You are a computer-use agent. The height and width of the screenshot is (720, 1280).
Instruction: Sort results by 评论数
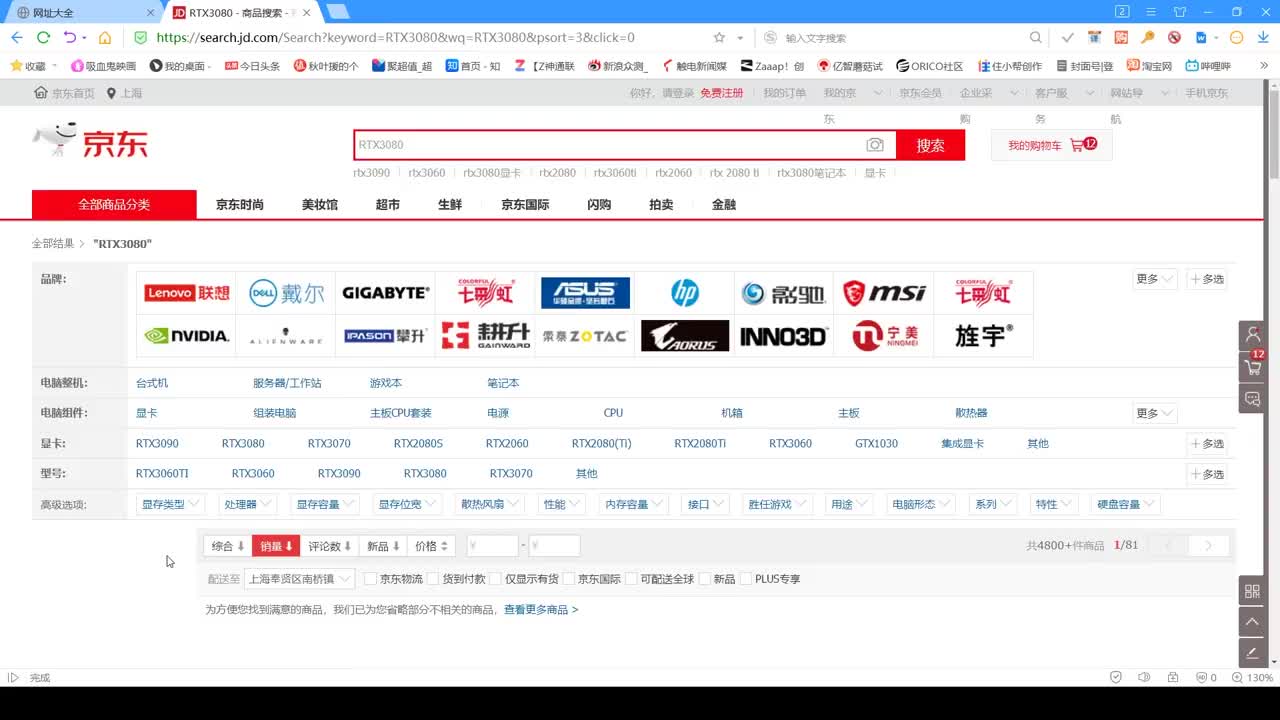(329, 546)
